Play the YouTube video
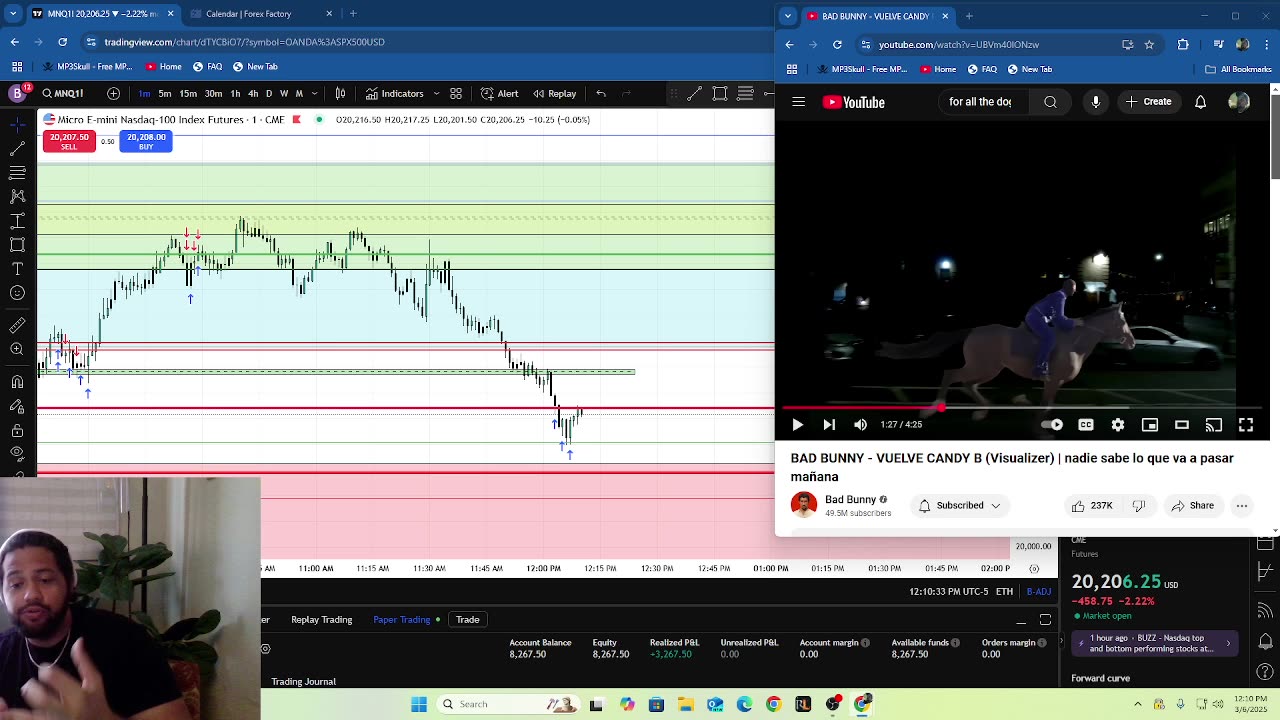 tap(797, 425)
